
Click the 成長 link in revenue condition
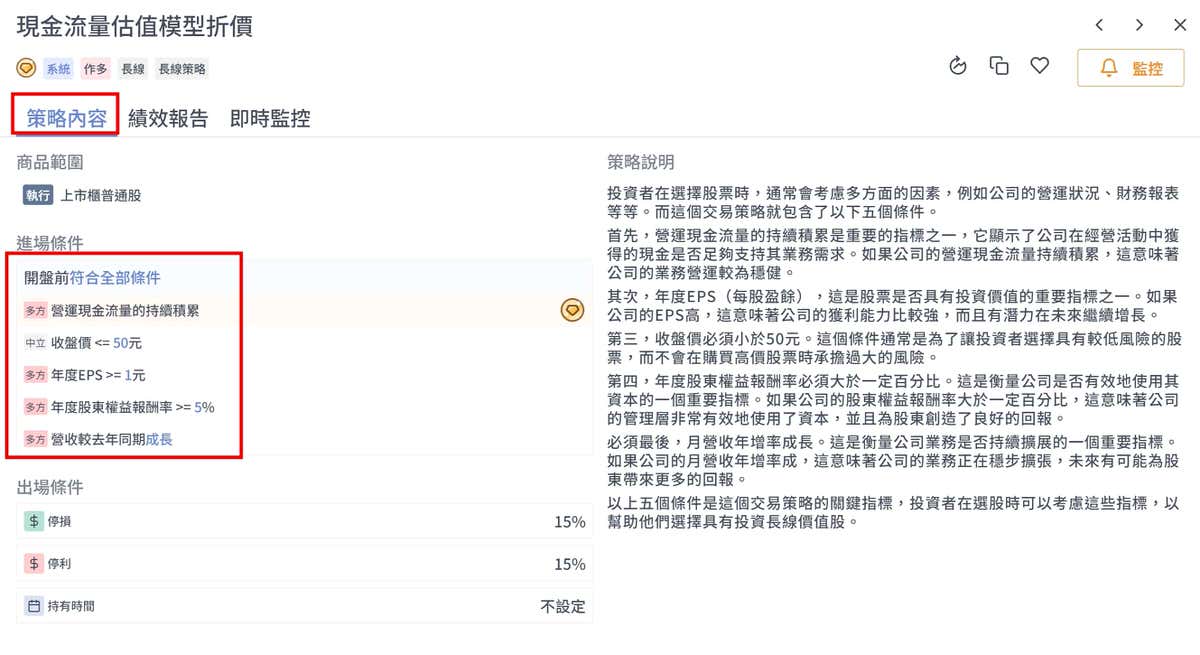159,439
